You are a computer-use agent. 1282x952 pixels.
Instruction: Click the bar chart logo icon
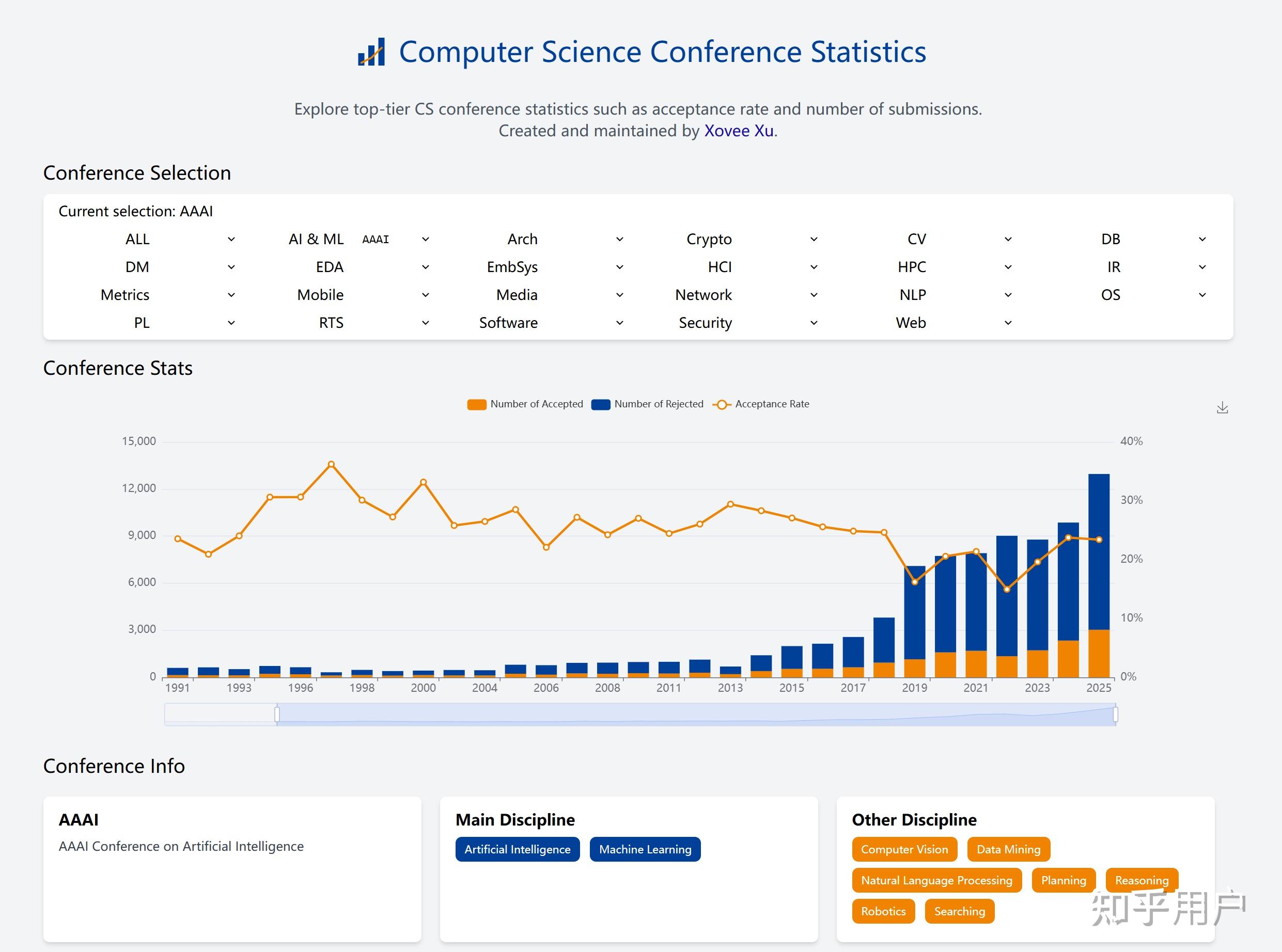pos(371,52)
